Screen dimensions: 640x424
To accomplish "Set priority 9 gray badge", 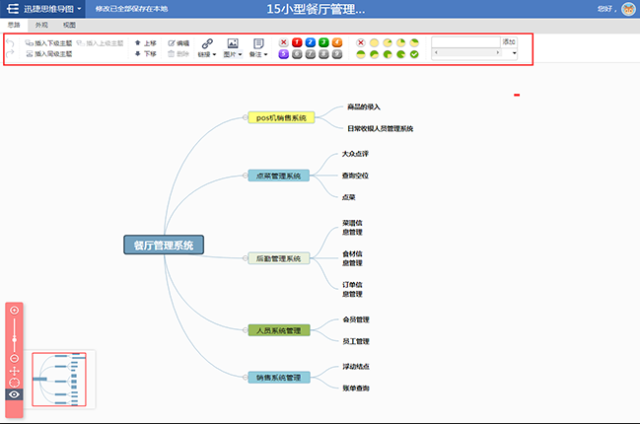I will click(337, 54).
